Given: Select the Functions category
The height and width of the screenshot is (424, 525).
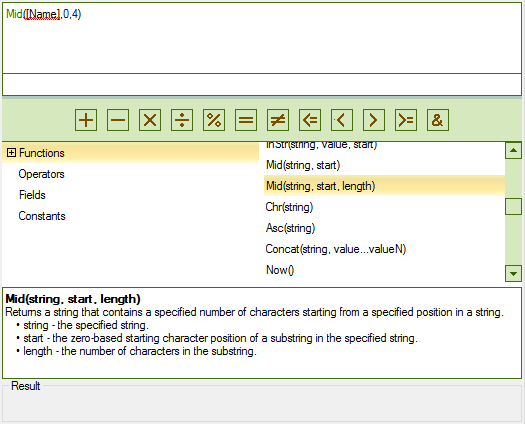Looking at the screenshot, I should [x=130, y=153].
